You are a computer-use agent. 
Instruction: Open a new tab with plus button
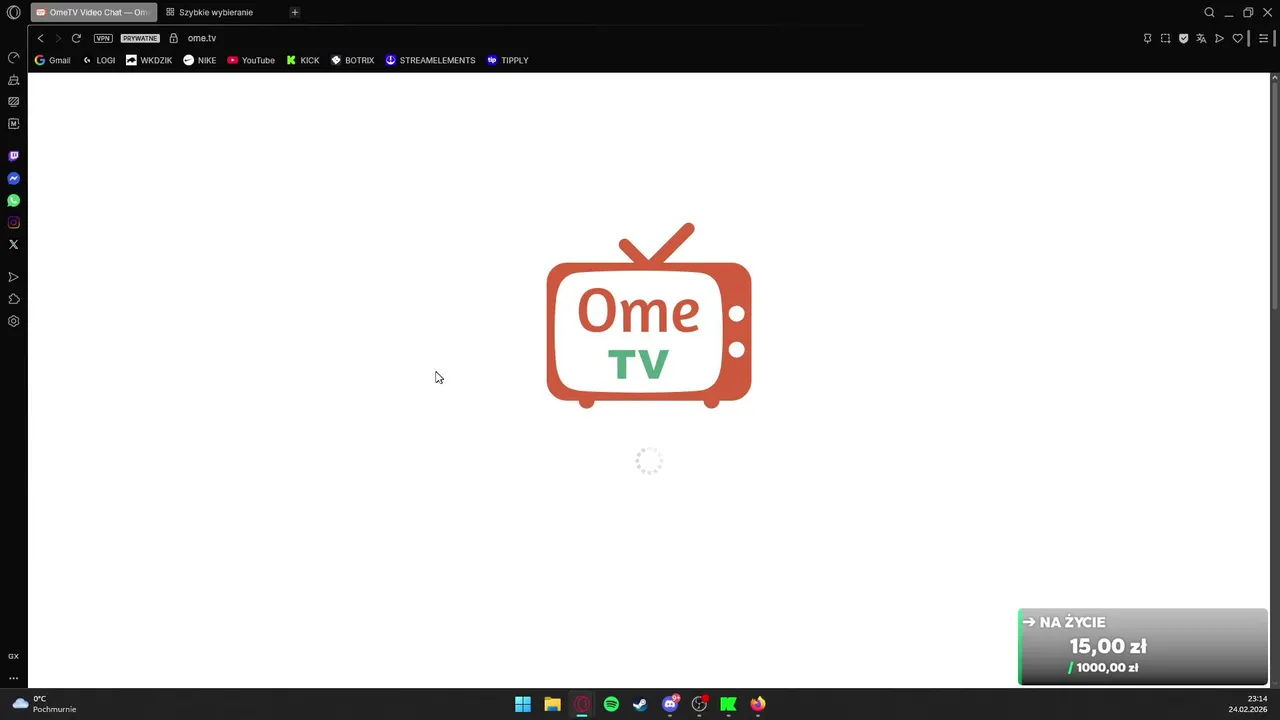click(294, 12)
